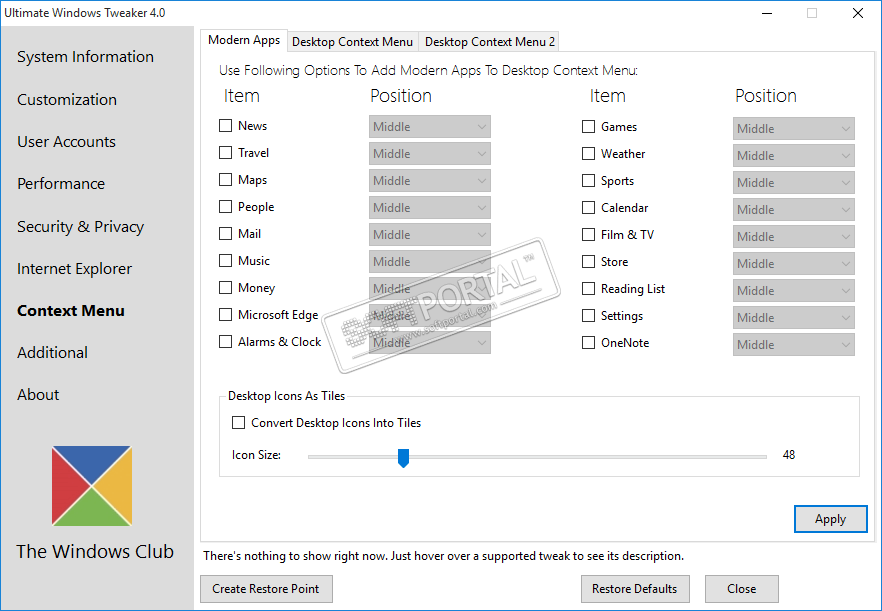Screen dimensions: 882x611
Task: Tick the Microsoft Edge checkbox
Action: click(x=226, y=315)
